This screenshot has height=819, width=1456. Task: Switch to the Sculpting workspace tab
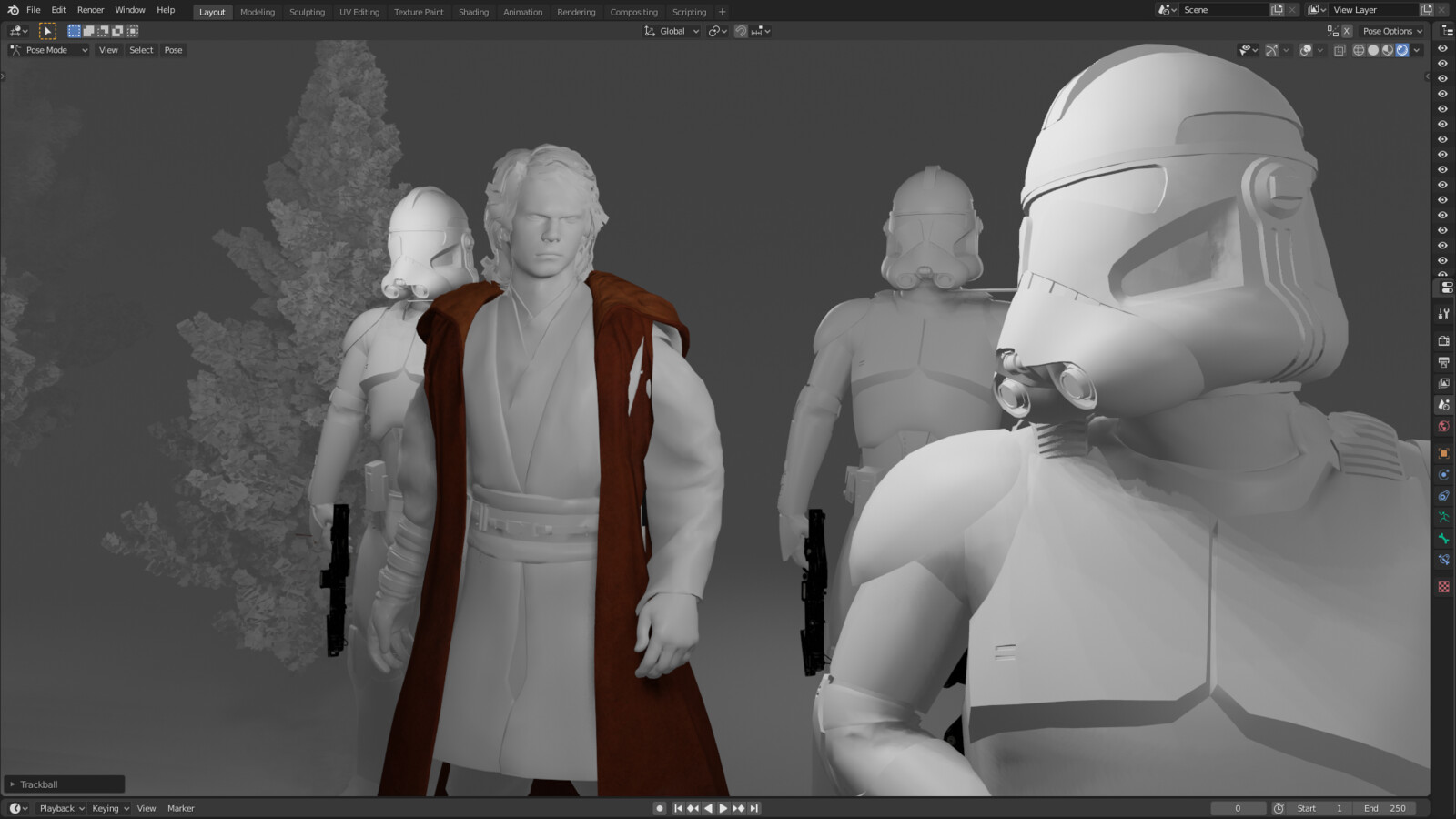[307, 12]
